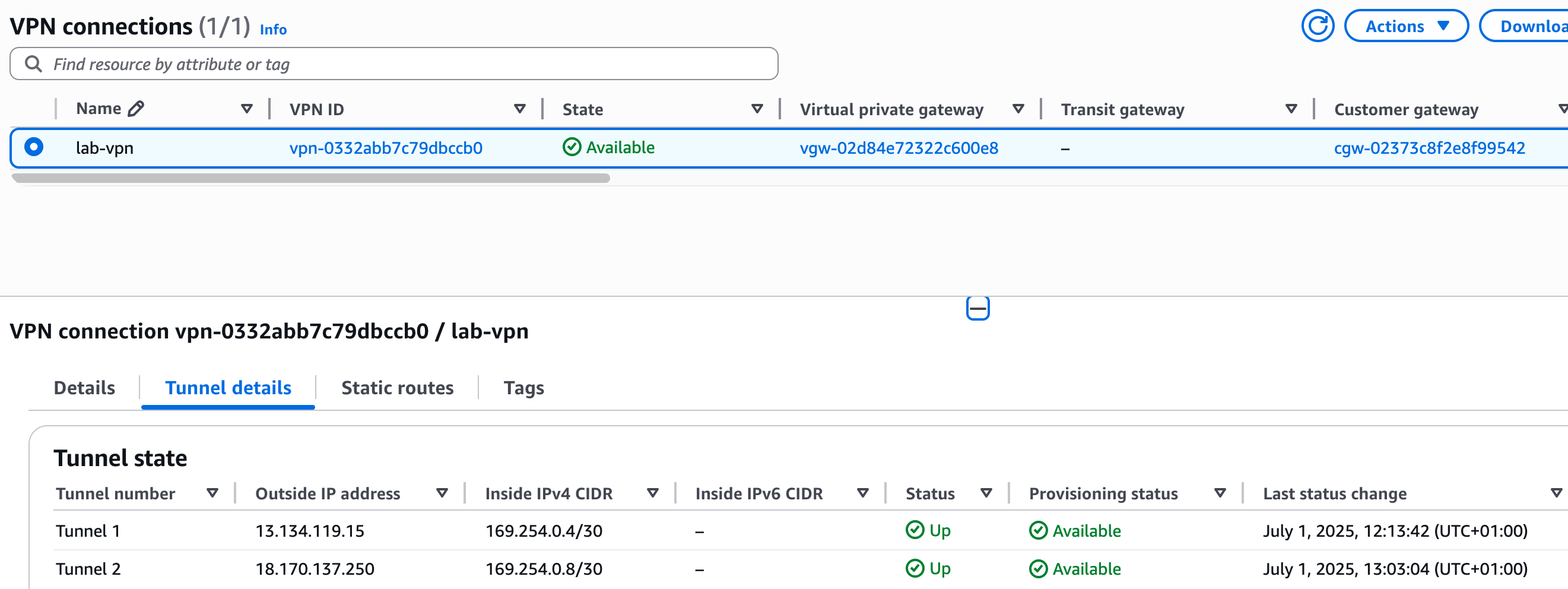This screenshot has width=1568, height=589.
Task: Click the search magnifier icon
Action: tap(33, 64)
